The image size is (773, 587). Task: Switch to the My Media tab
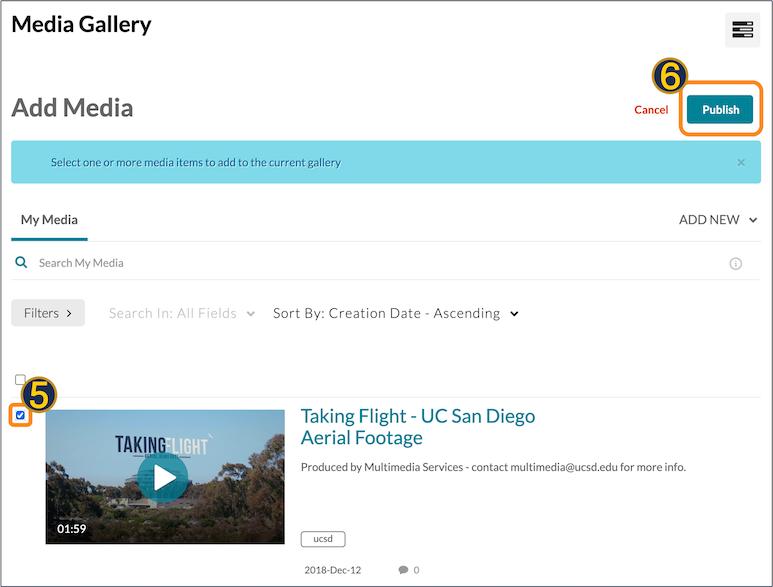point(49,220)
